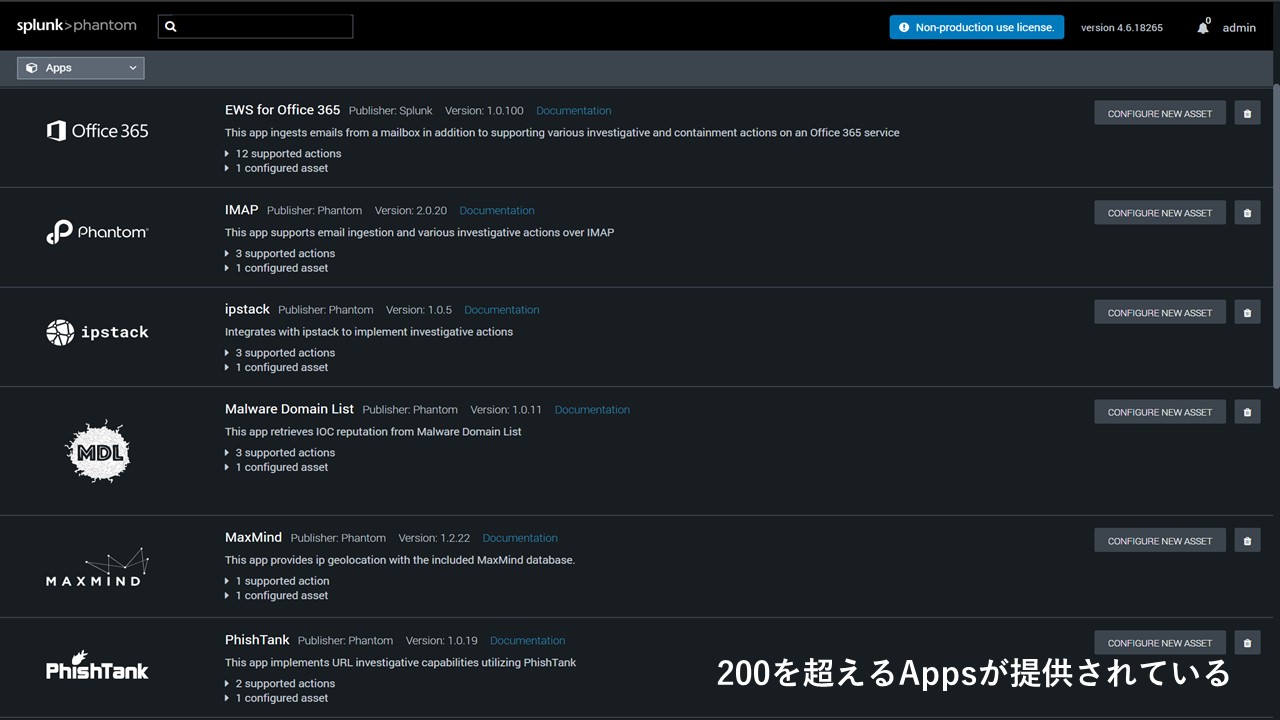
Task: Click the PhishTank app title
Action: pyautogui.click(x=257, y=640)
